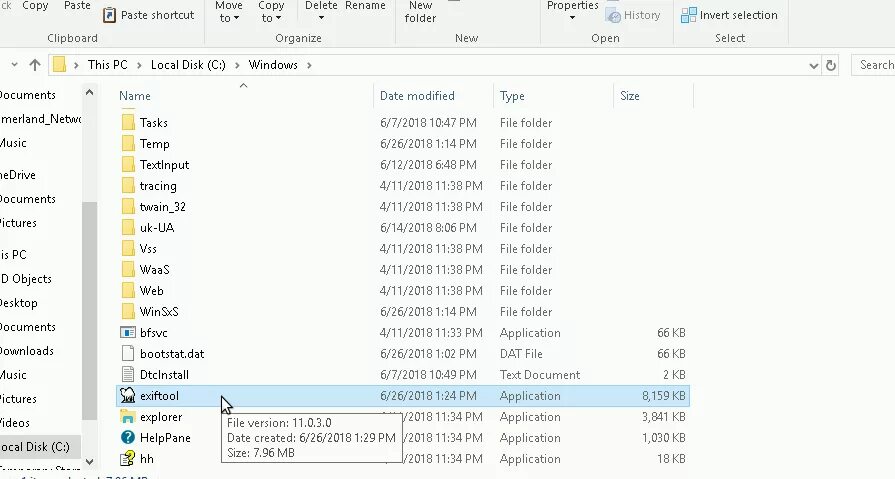Select the HelpPane question mark icon
Viewport: 895px width, 479px height.
coord(128,438)
